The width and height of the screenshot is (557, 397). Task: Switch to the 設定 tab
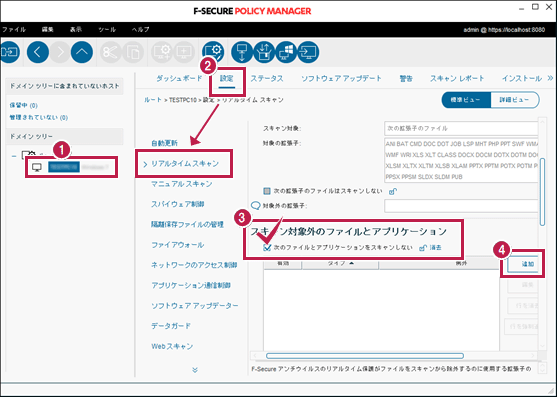tap(227, 78)
